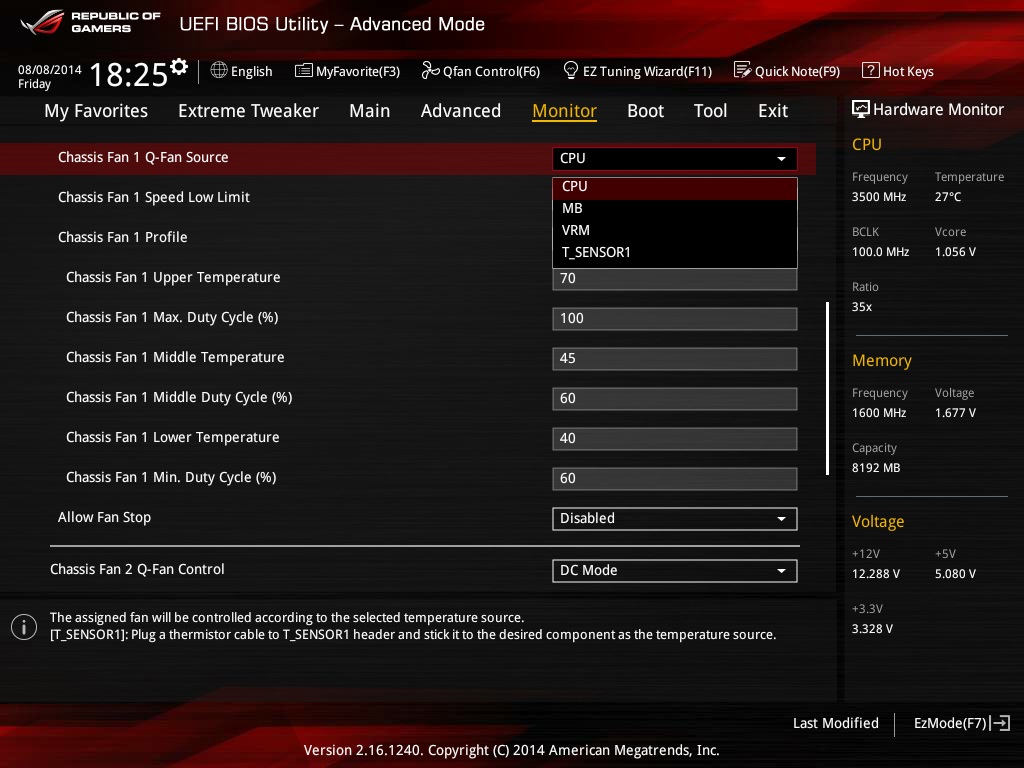Click the info circle icon by help text

coord(24,627)
